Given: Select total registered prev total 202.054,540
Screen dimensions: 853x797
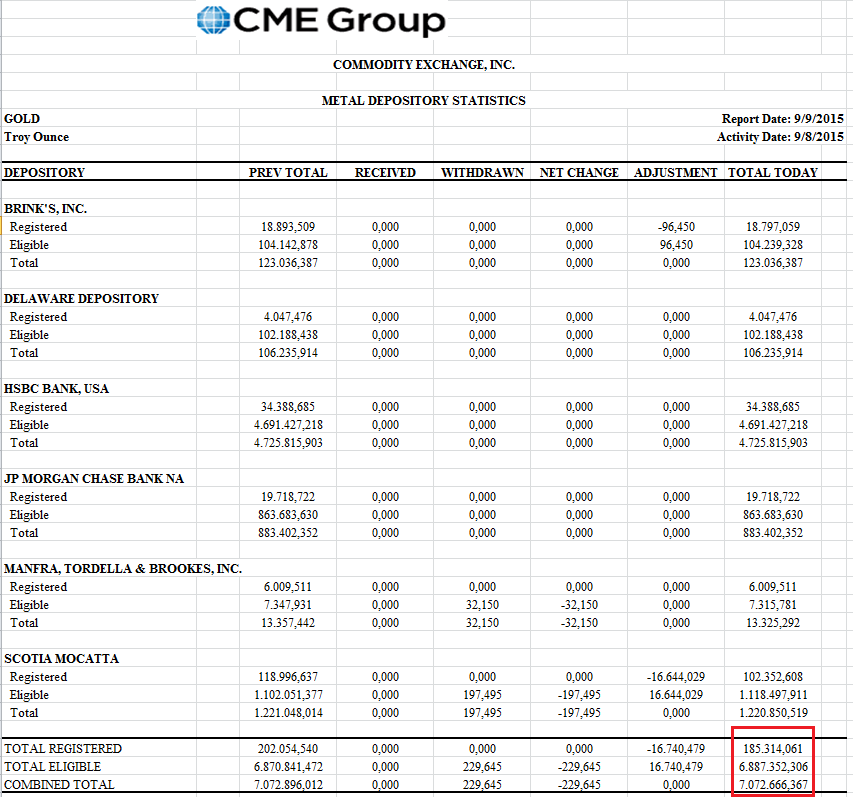Looking at the screenshot, I should 288,749.
